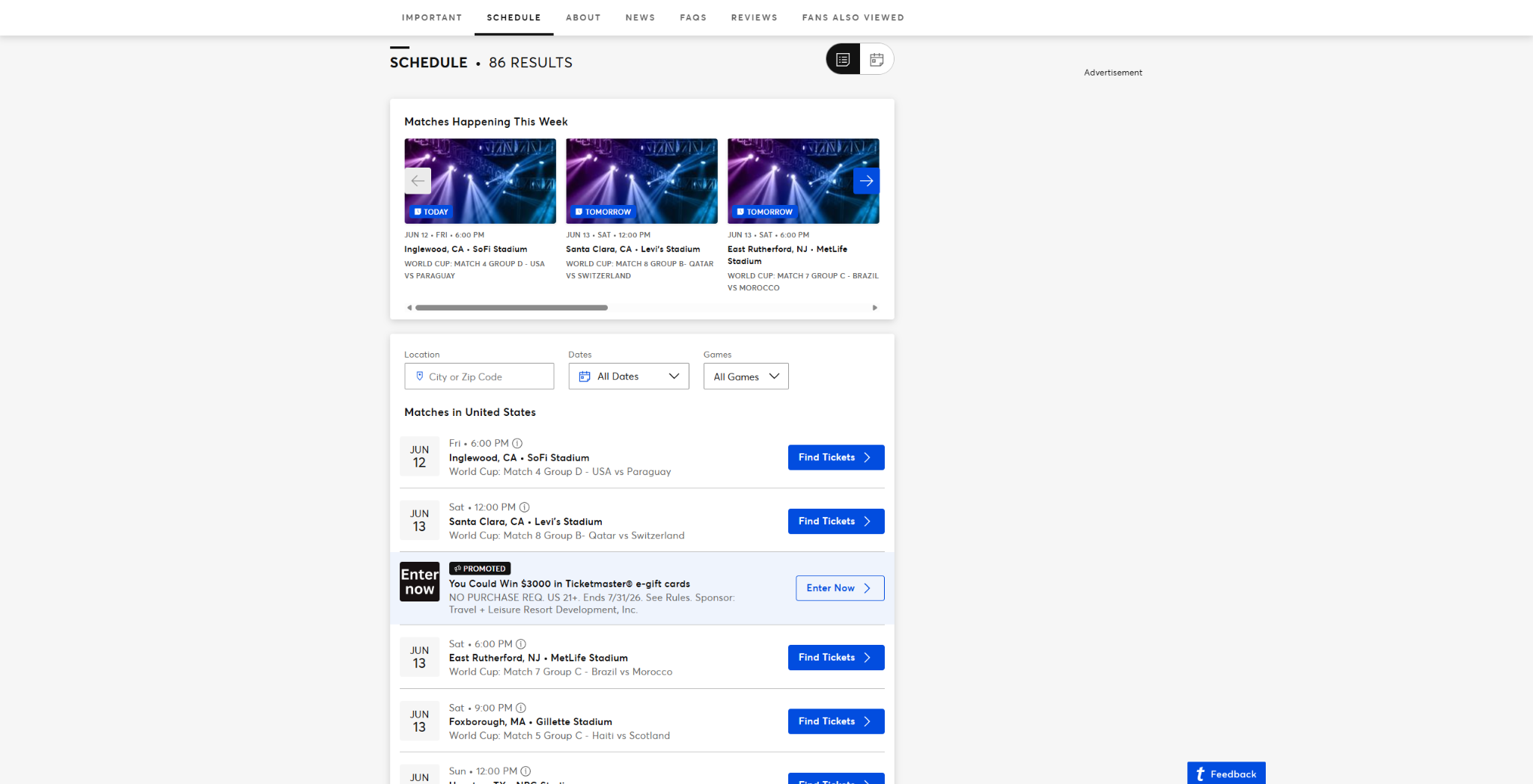Open the All Dates dropdown
Screen dimensions: 1533x784
tap(629, 376)
